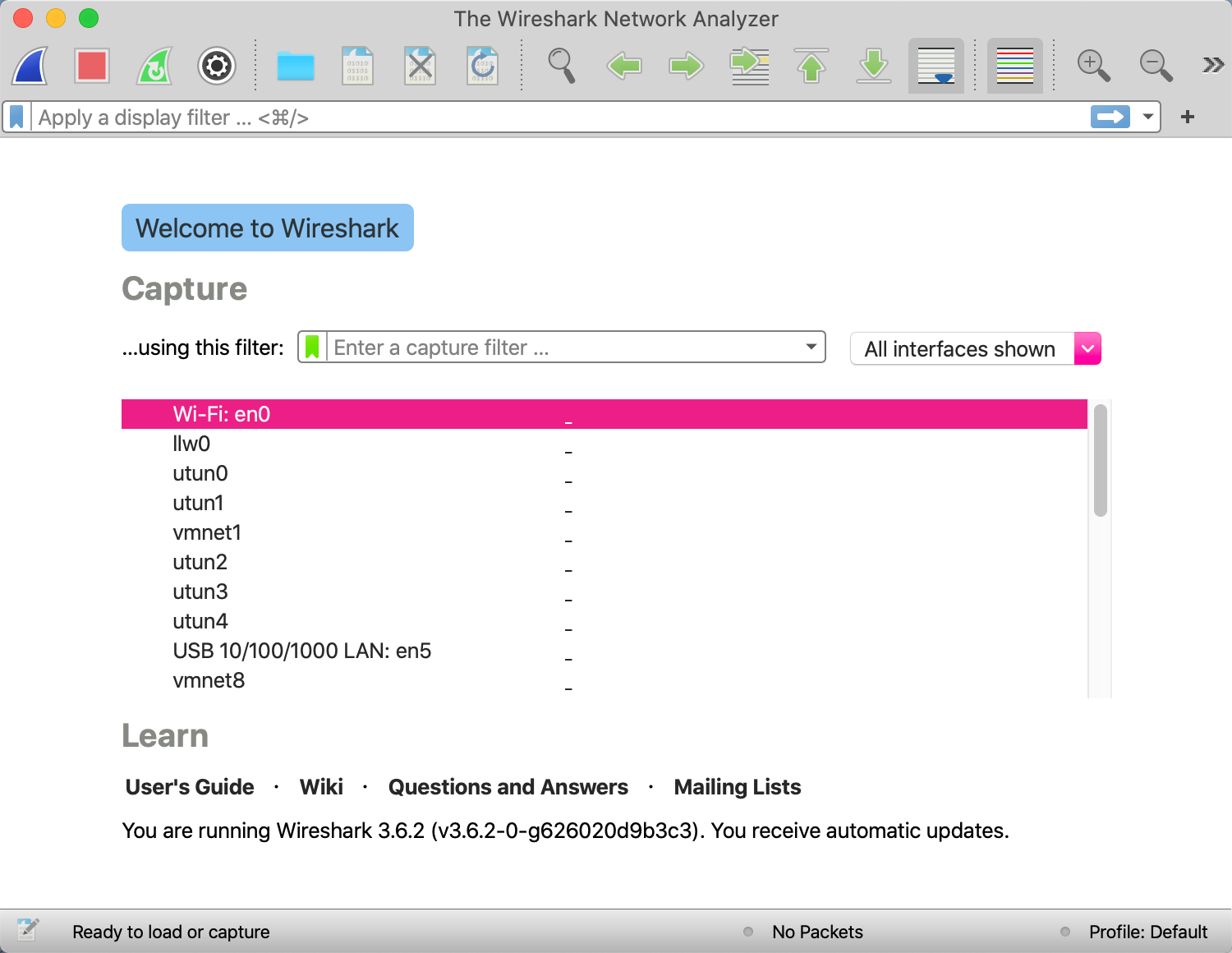Image resolution: width=1232 pixels, height=953 pixels.
Task: Open the display filter history dropdown
Action: [1148, 117]
